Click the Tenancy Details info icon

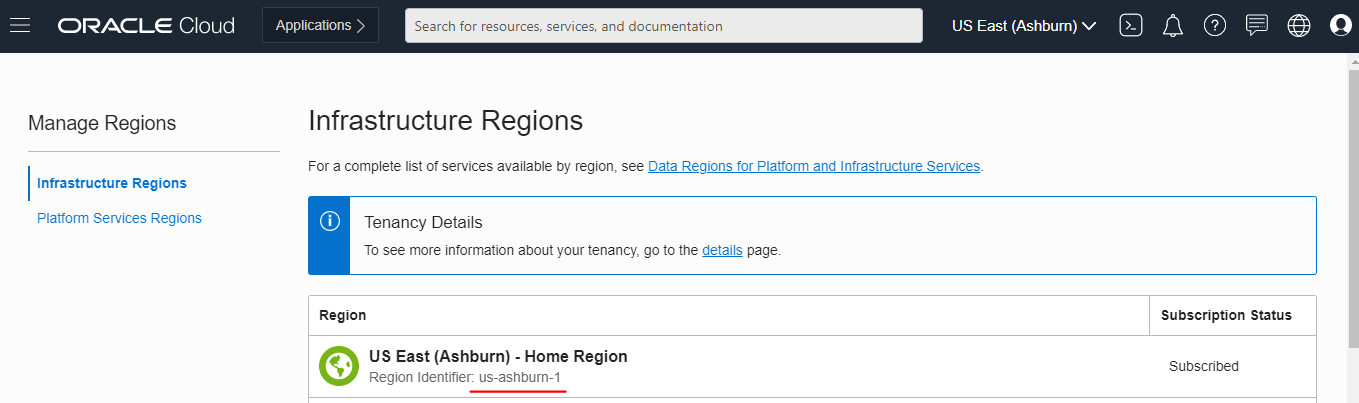click(329, 222)
